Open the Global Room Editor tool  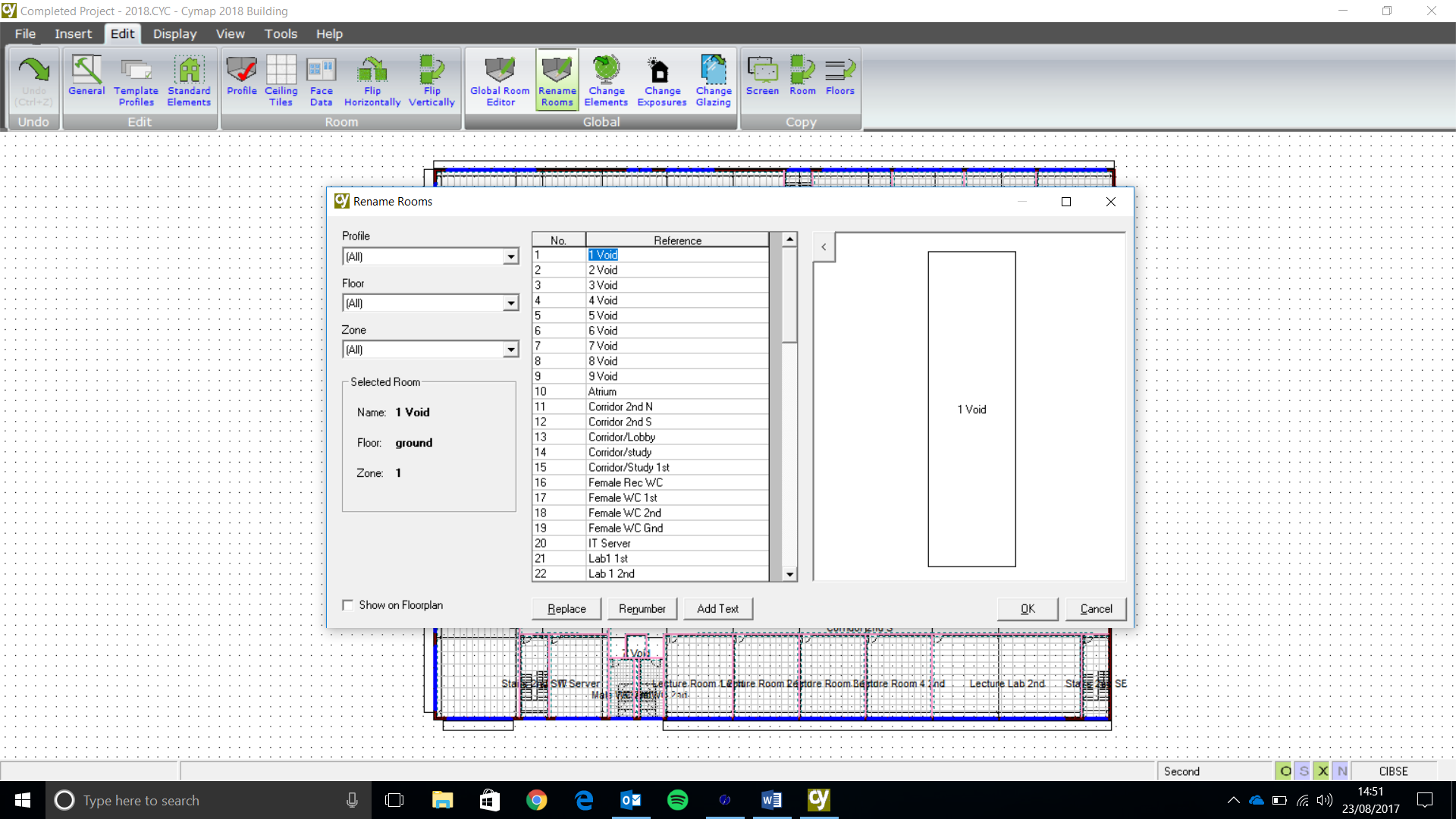500,81
